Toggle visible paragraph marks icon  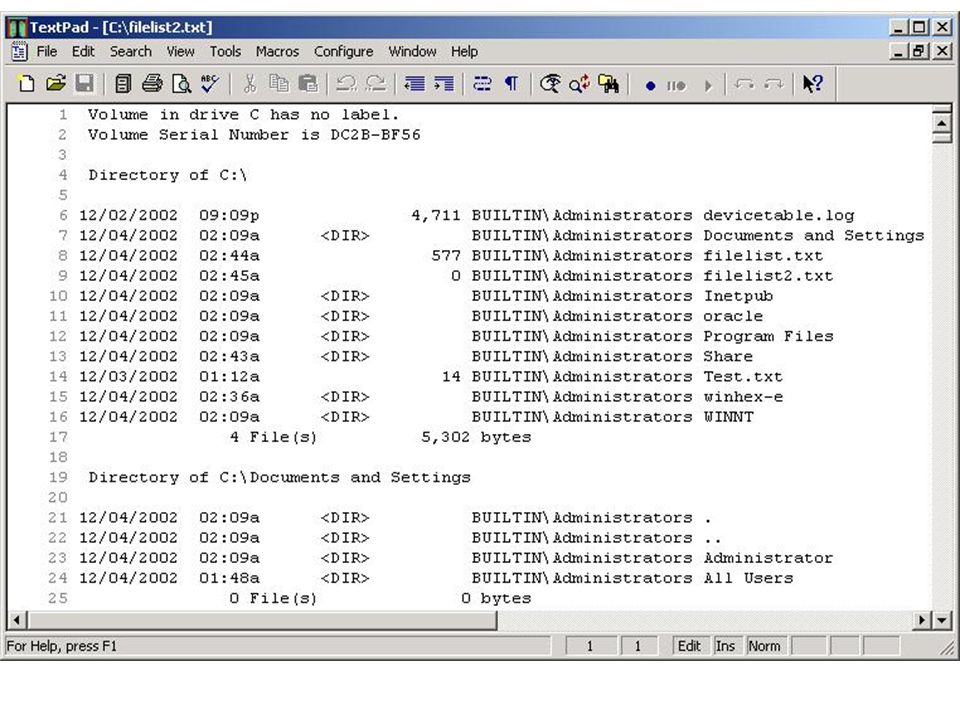(x=511, y=83)
